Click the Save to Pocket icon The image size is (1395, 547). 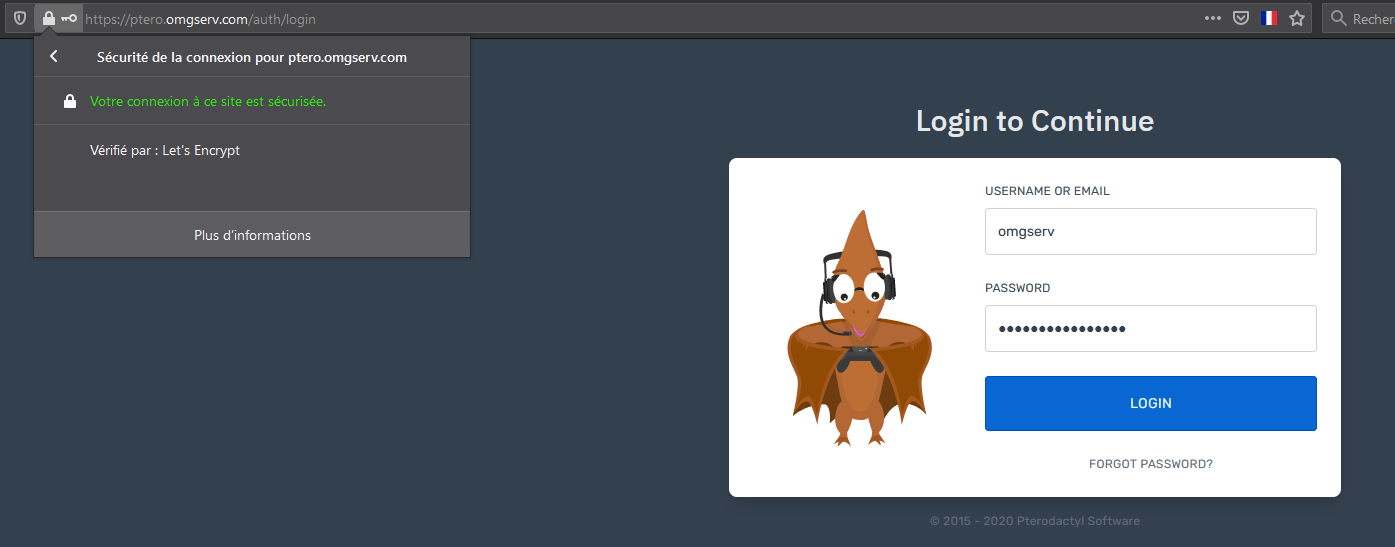pyautogui.click(x=1241, y=18)
